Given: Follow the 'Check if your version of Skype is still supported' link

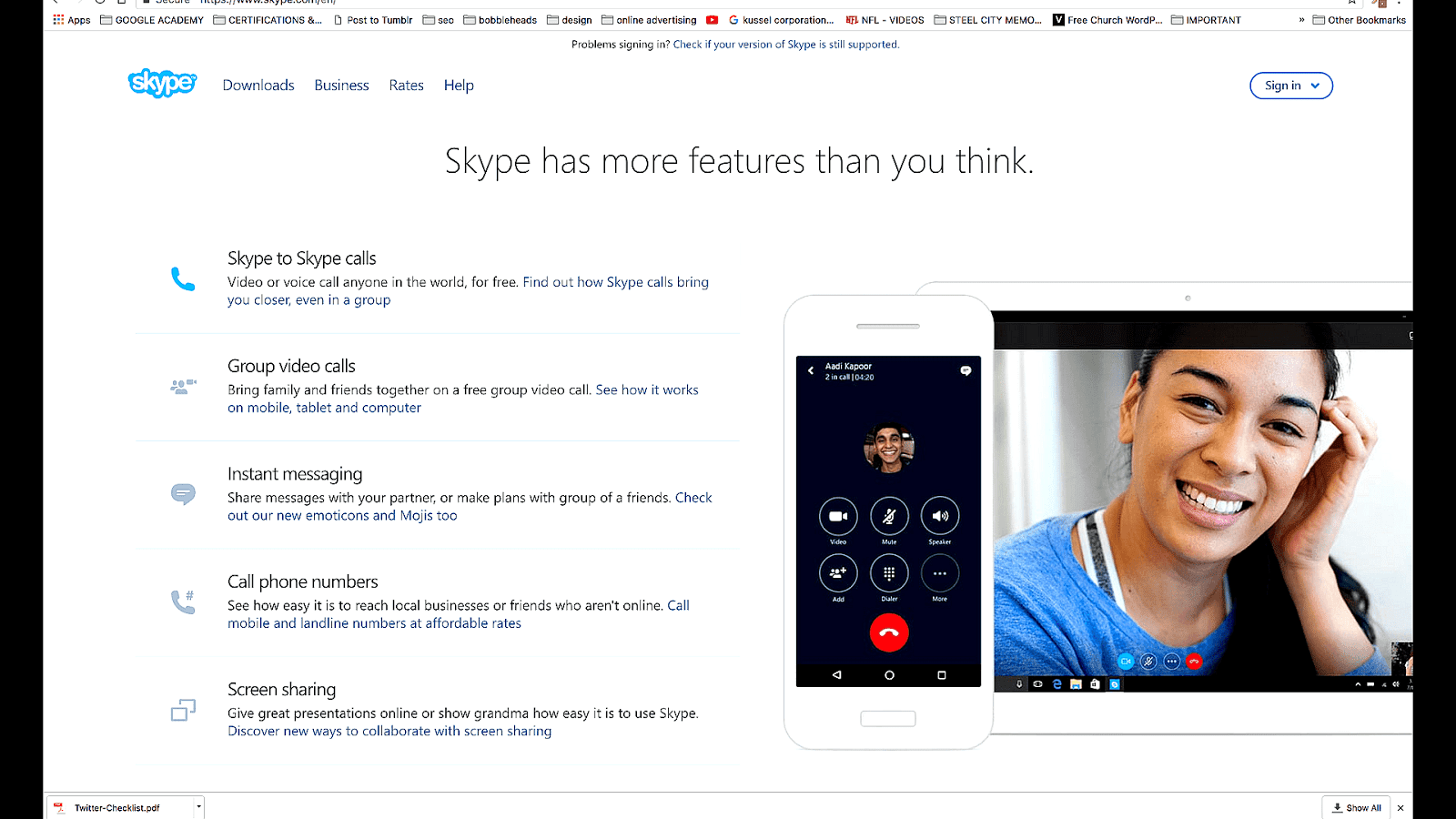Looking at the screenshot, I should click(786, 45).
